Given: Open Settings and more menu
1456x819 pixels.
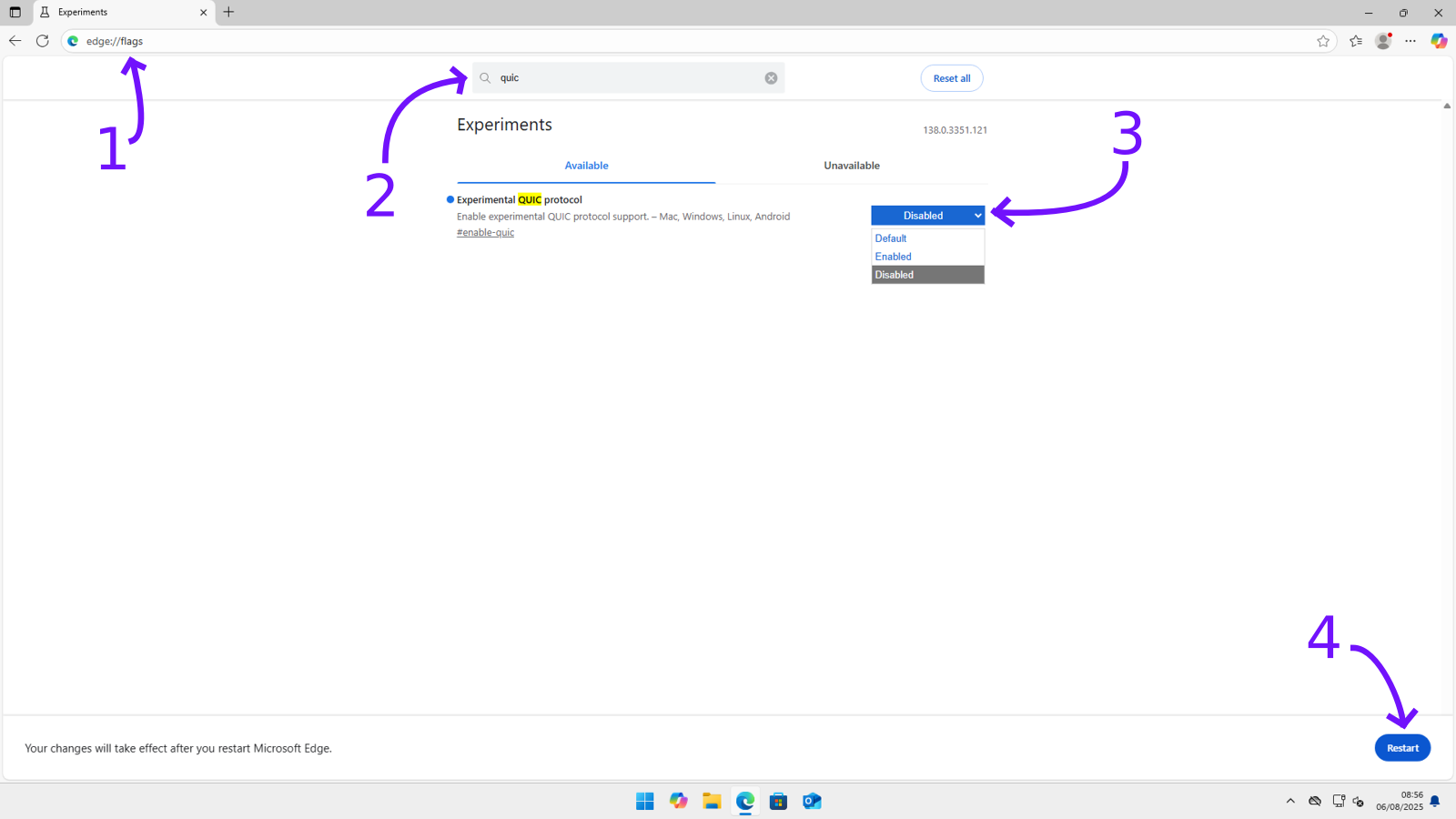Looking at the screenshot, I should (x=1410, y=41).
